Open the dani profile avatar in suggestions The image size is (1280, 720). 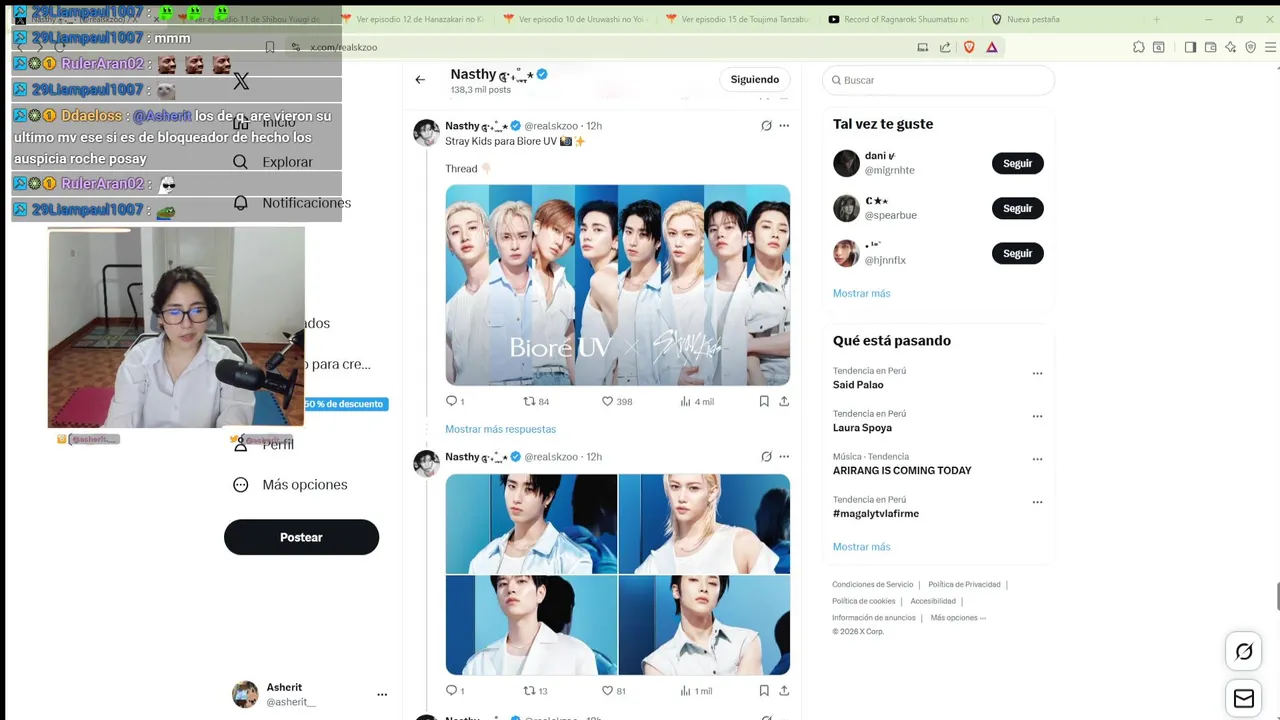tap(846, 163)
